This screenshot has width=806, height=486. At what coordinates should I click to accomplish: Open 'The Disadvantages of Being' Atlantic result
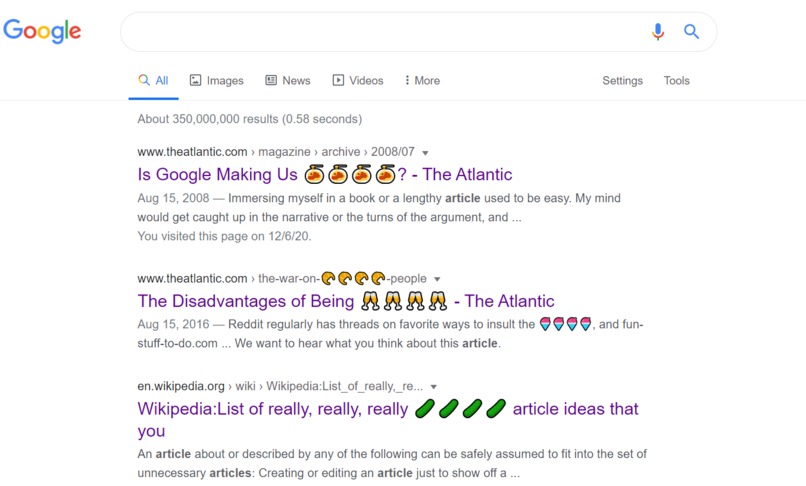pos(346,301)
